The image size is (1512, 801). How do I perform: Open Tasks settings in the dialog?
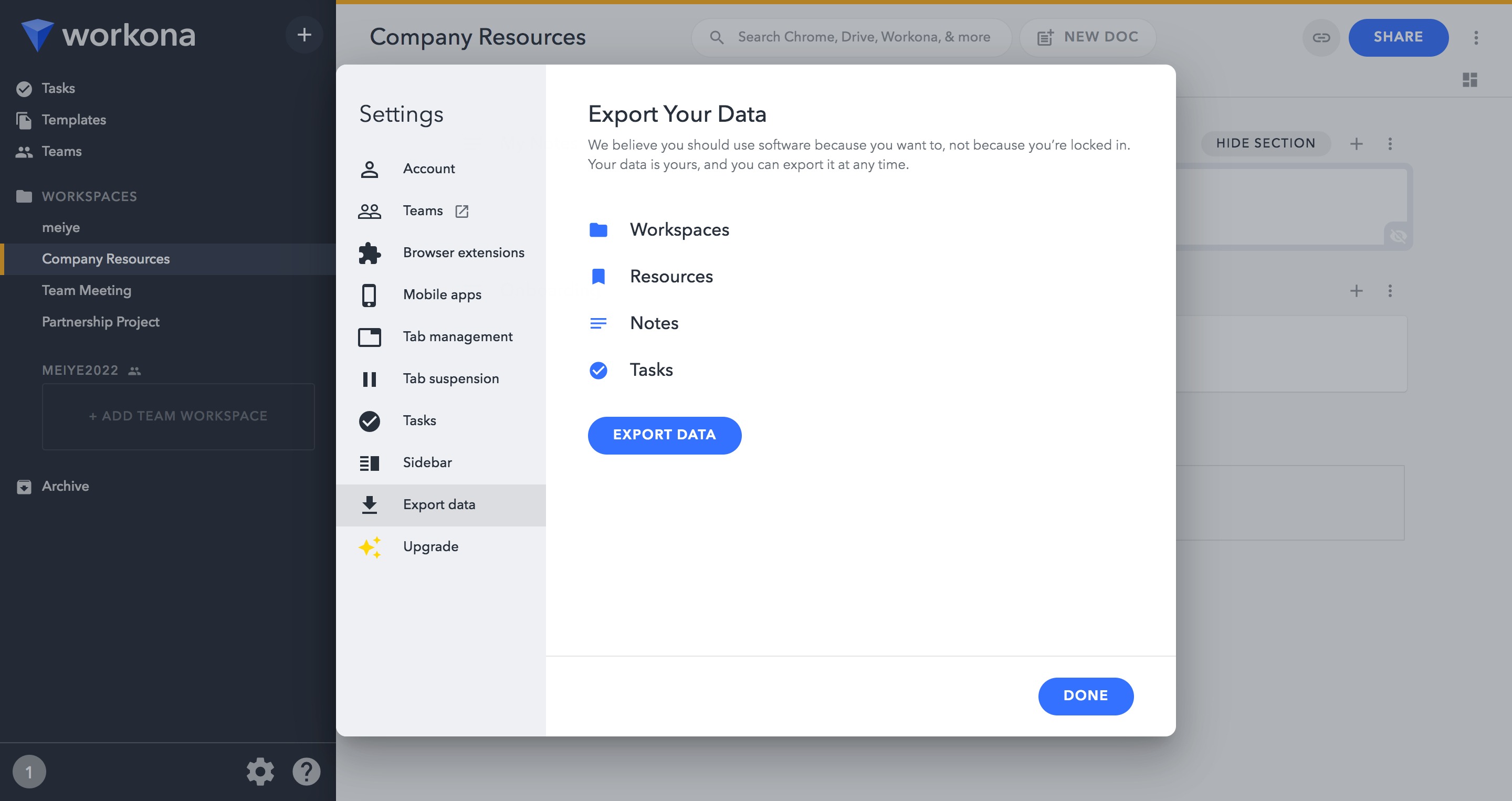click(x=441, y=421)
